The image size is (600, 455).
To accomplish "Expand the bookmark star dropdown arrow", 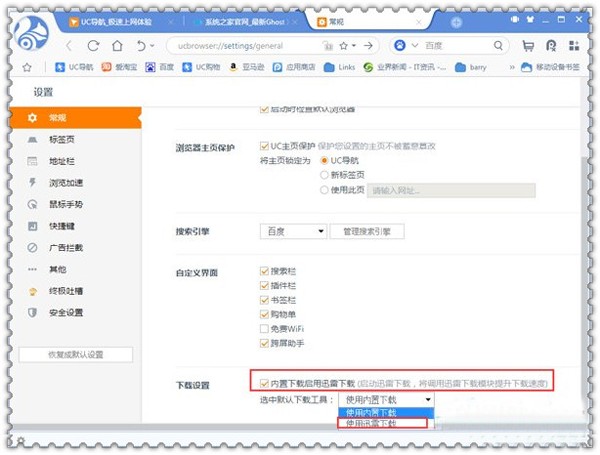I will point(354,46).
